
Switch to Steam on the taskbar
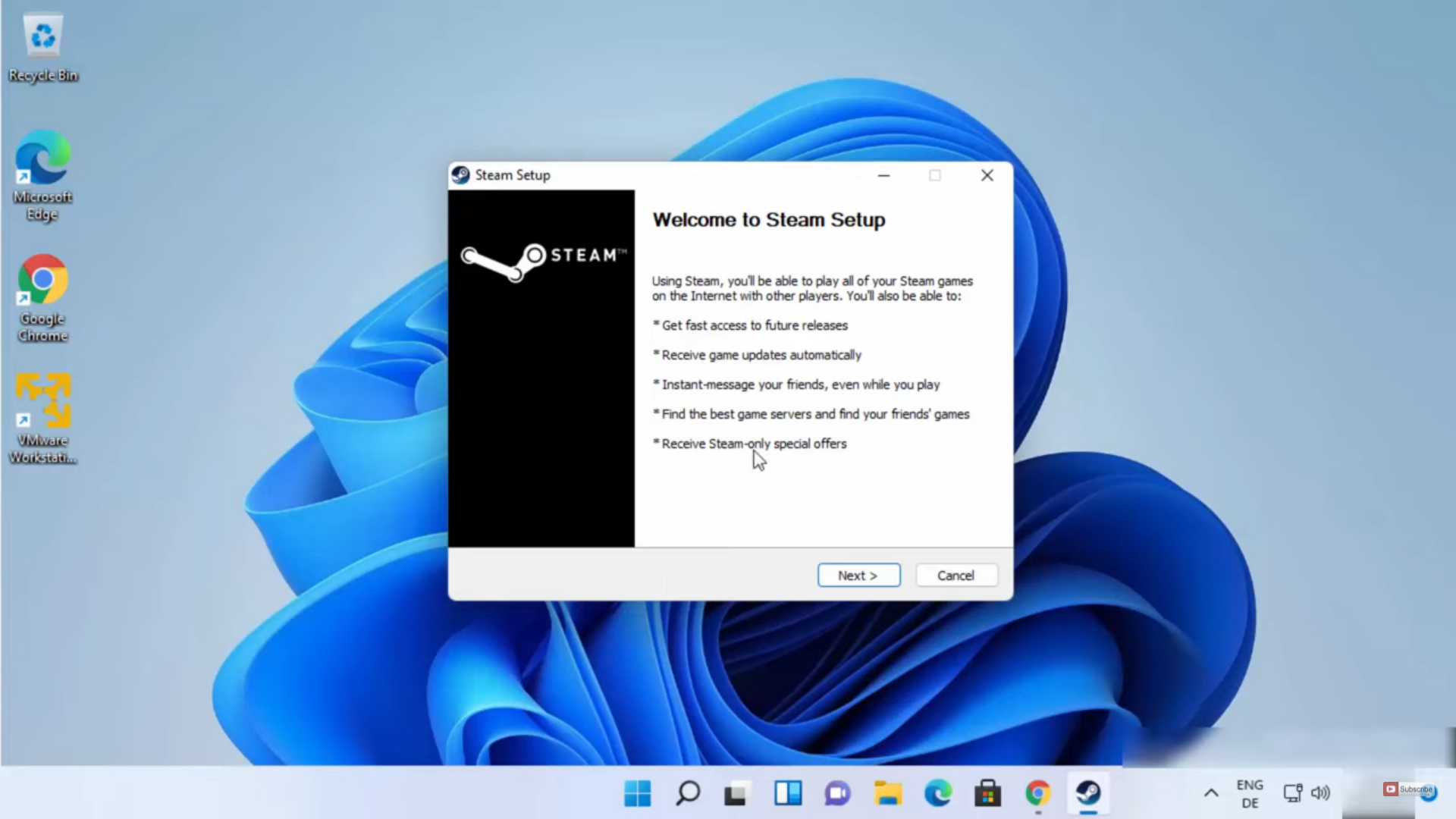1088,793
